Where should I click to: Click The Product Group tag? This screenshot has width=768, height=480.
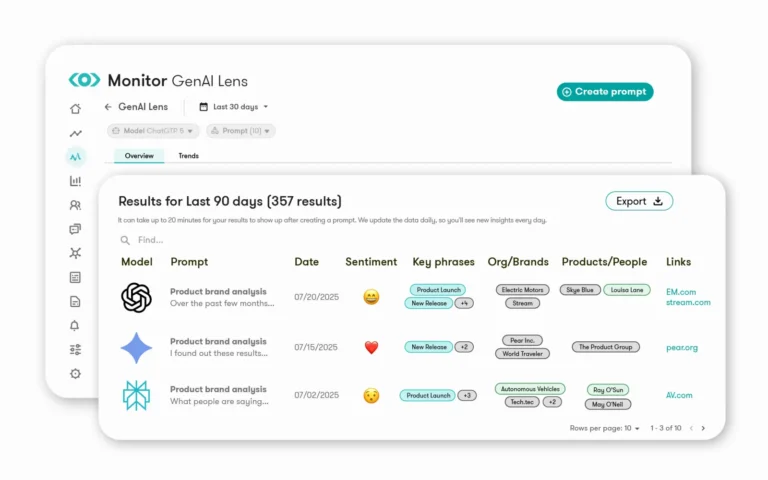(606, 347)
